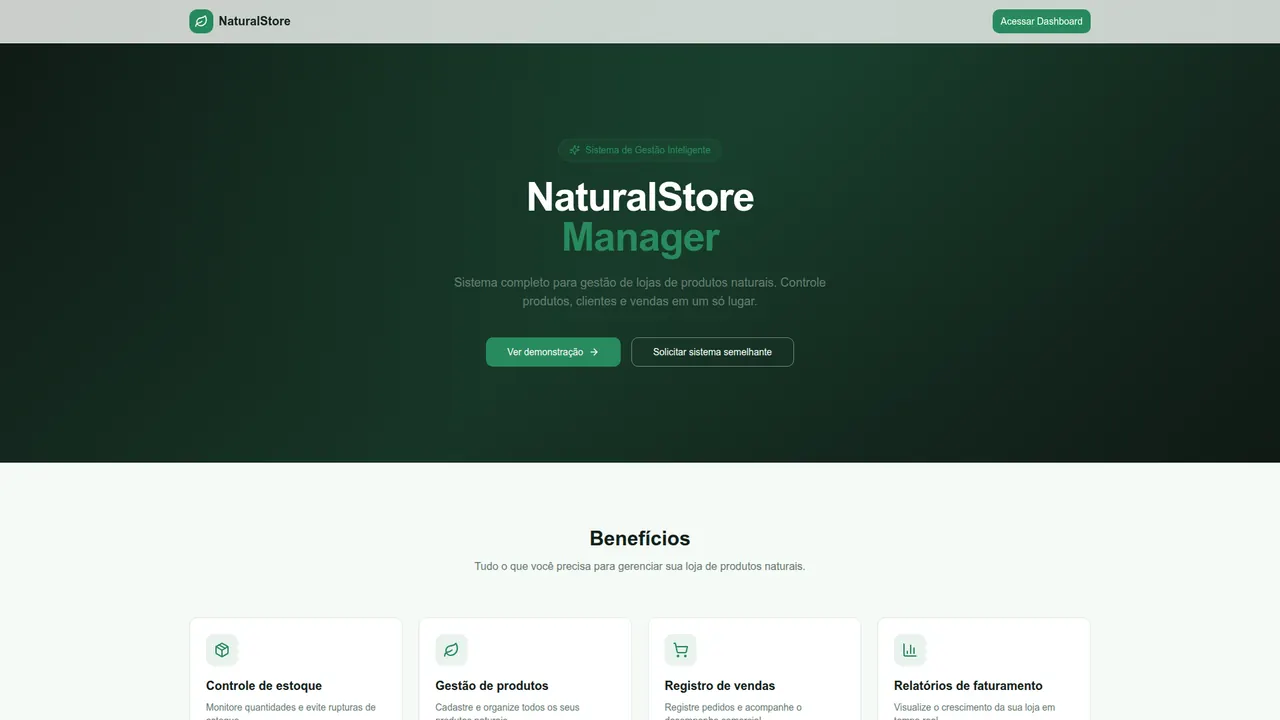Select the Controle de estoque card title

[x=264, y=686]
